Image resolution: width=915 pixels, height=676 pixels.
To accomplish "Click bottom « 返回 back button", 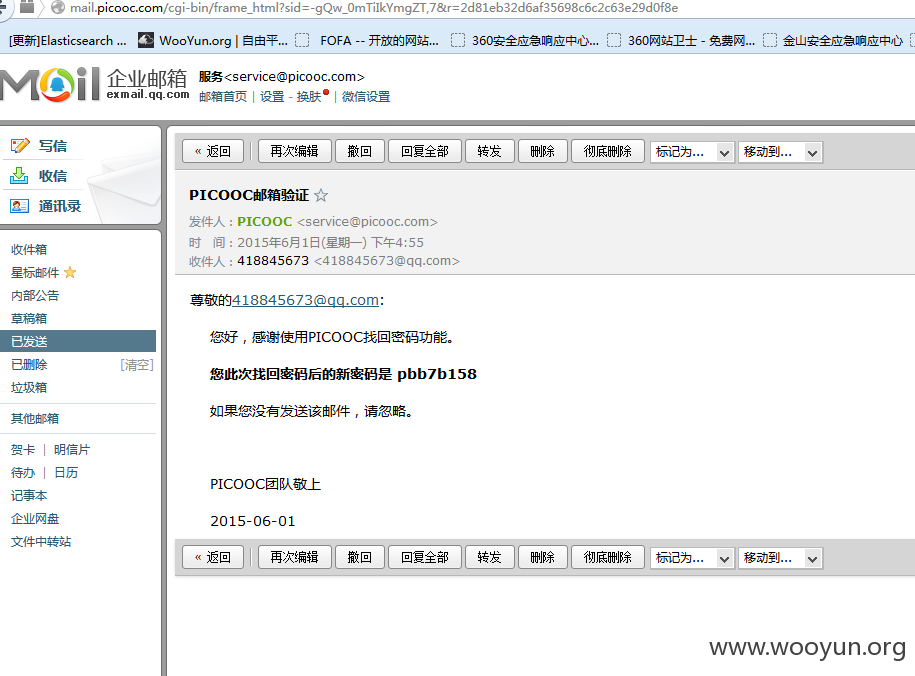I will 213,557.
